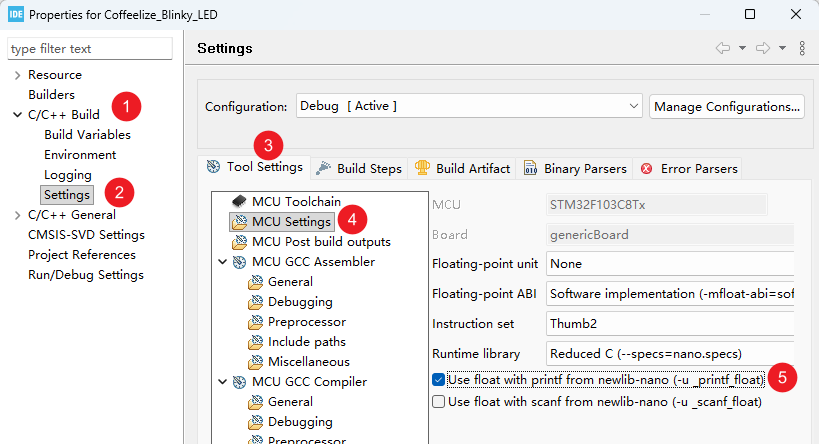This screenshot has width=819, height=444.
Task: Click the Manage Configurations button
Action: [x=727, y=106]
